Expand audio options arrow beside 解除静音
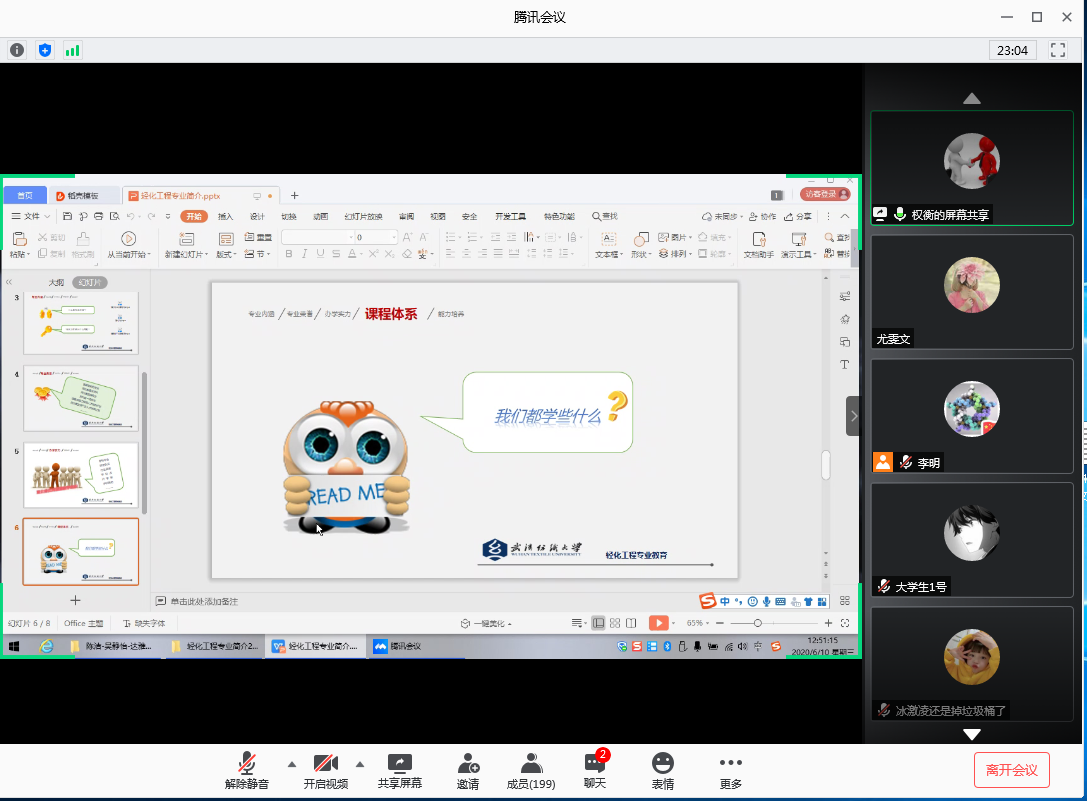Image resolution: width=1087 pixels, height=801 pixels. click(x=291, y=764)
